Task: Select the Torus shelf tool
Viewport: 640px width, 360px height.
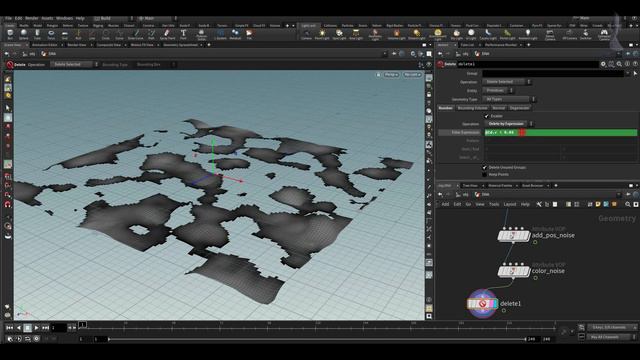Action: tap(51, 34)
